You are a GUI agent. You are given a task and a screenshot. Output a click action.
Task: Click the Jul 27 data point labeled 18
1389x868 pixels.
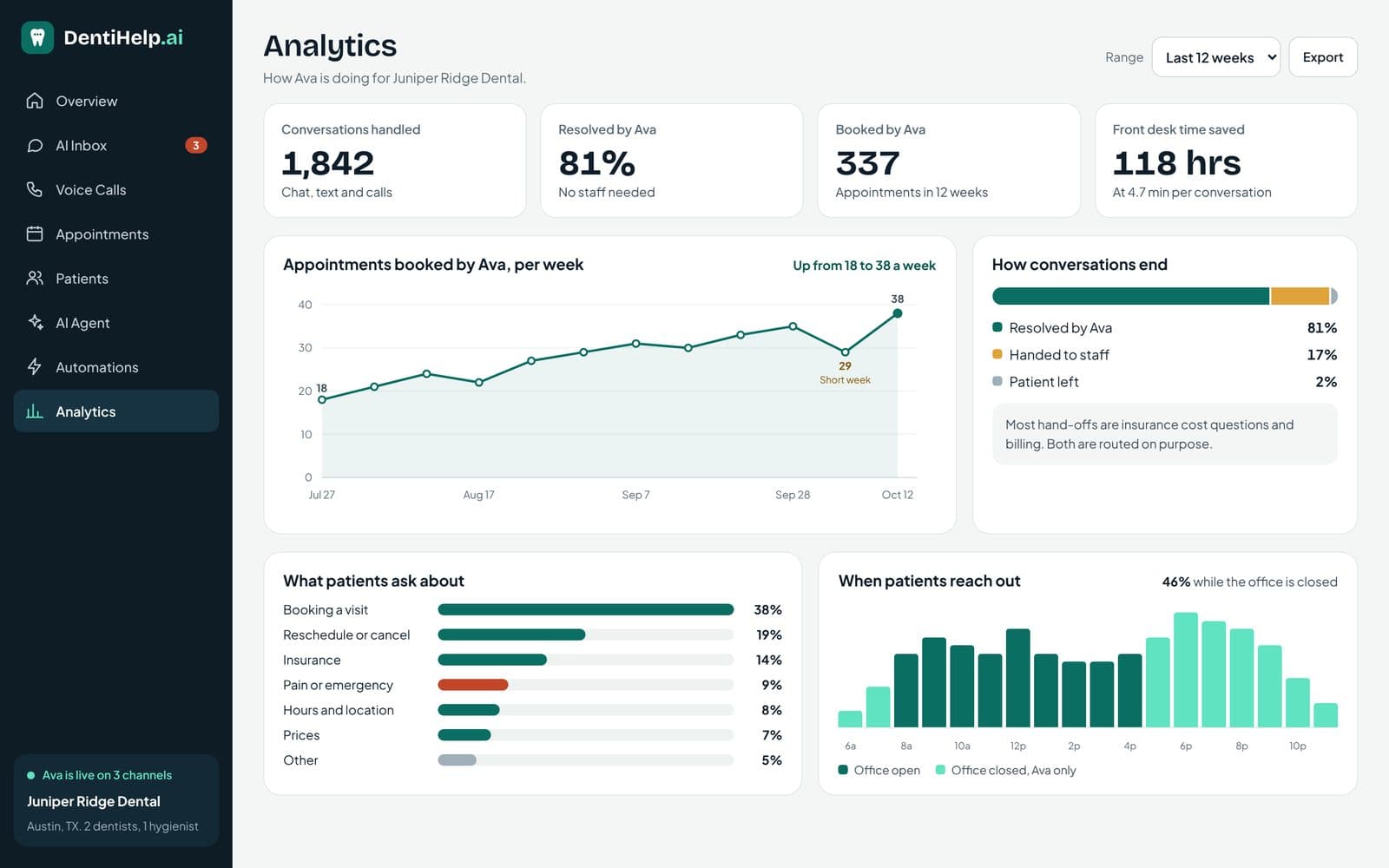tap(322, 399)
